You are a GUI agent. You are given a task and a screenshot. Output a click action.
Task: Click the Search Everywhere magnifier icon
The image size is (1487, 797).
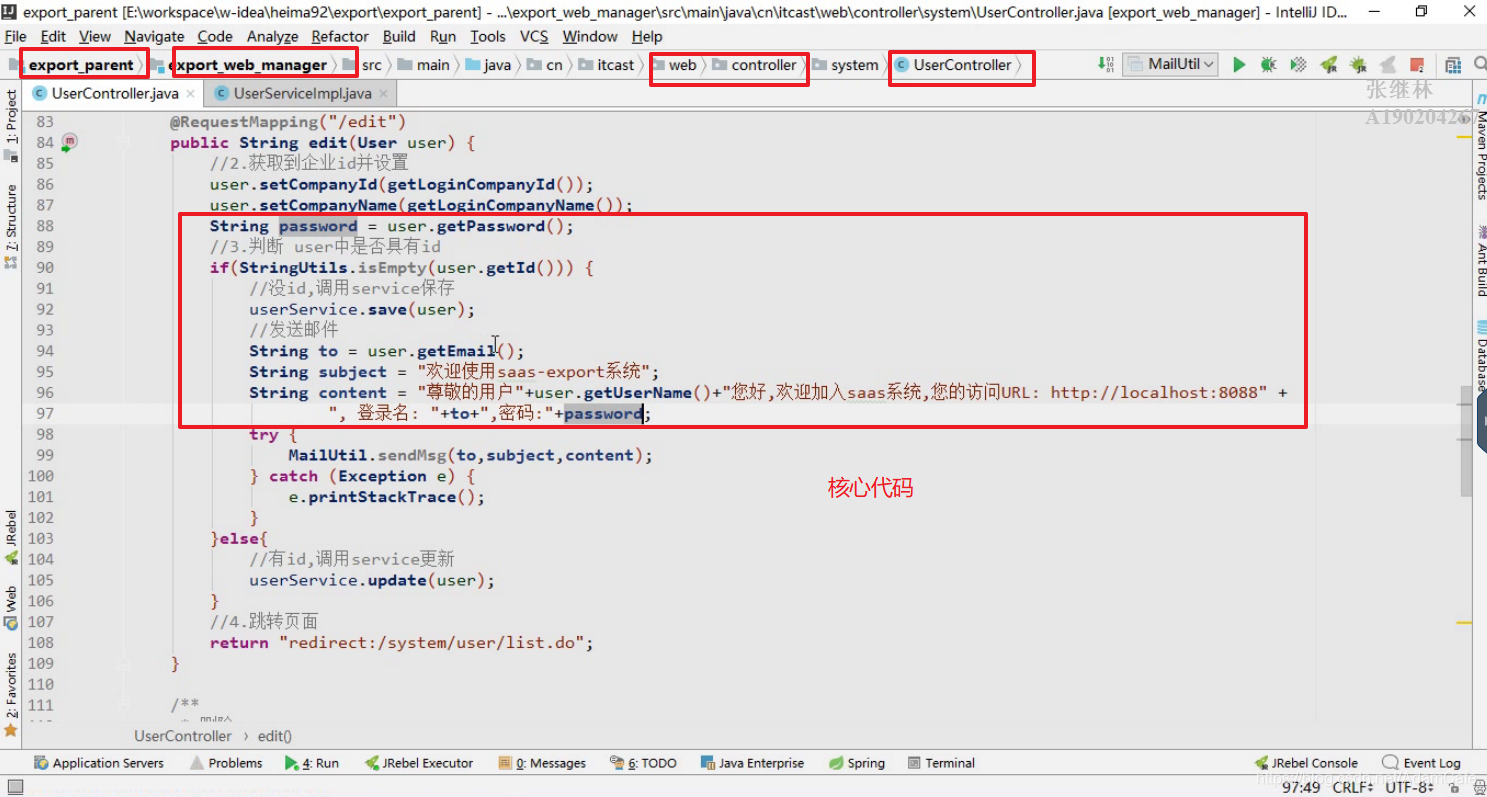(x=1479, y=65)
